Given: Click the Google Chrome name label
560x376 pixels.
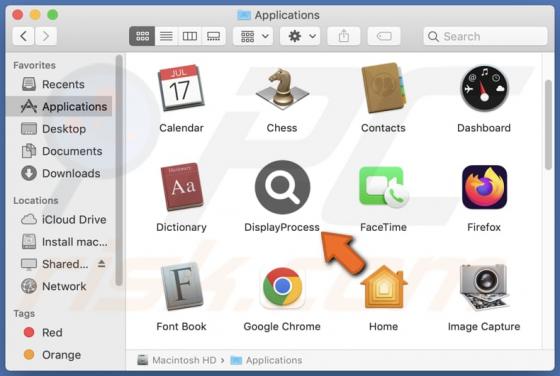Looking at the screenshot, I should (x=282, y=326).
